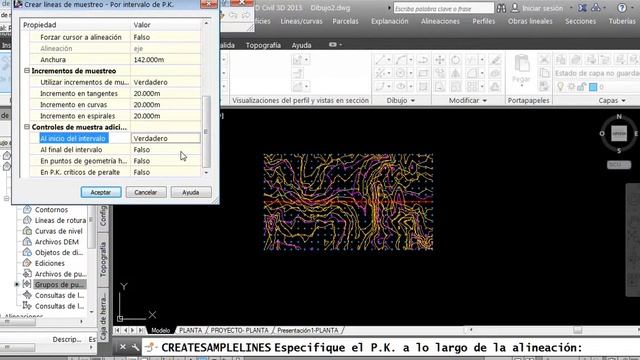
Task: Activate the Move tool in Modificar
Action: pos(440,60)
